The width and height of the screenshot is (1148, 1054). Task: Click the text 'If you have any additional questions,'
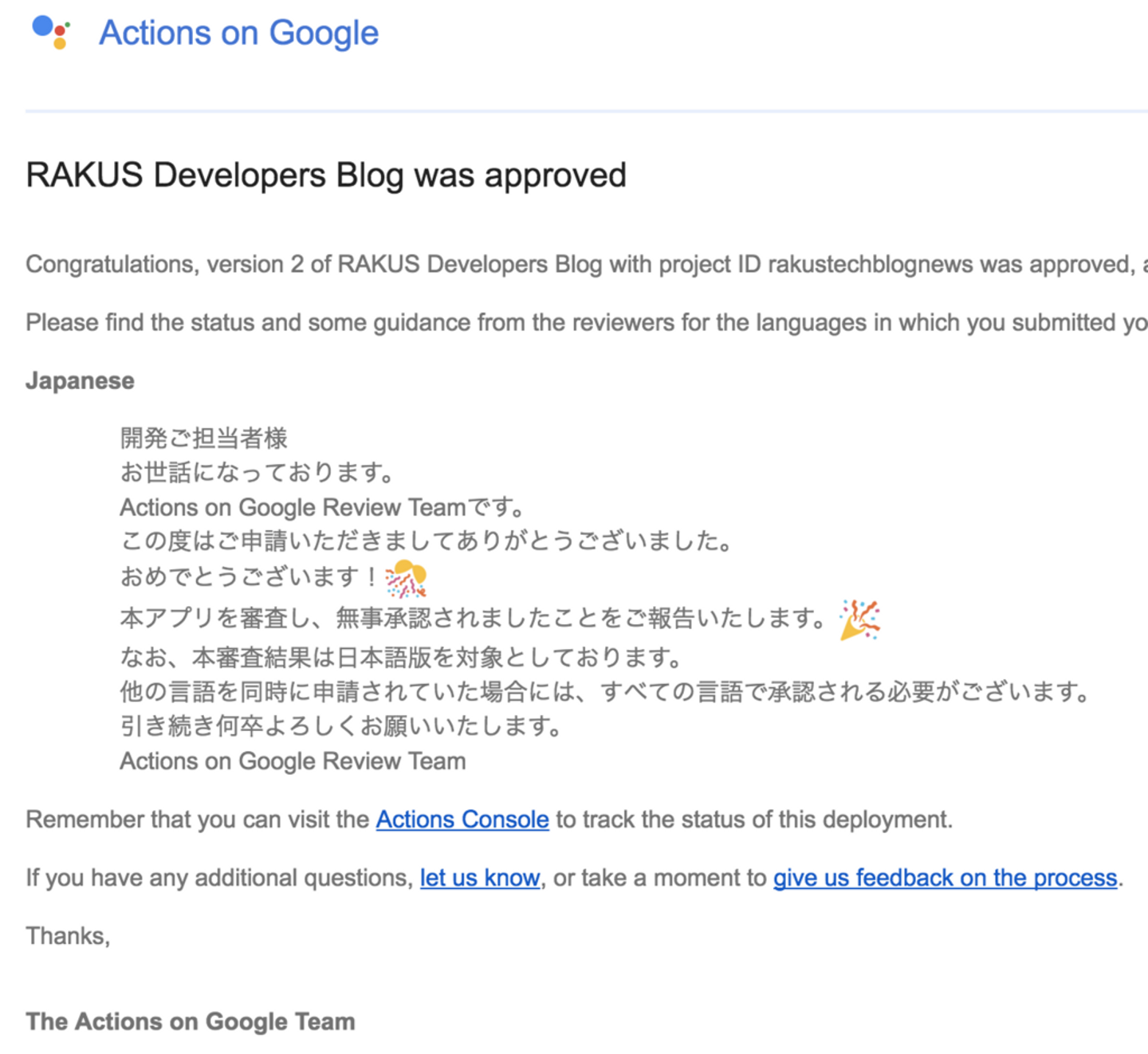pos(220,878)
